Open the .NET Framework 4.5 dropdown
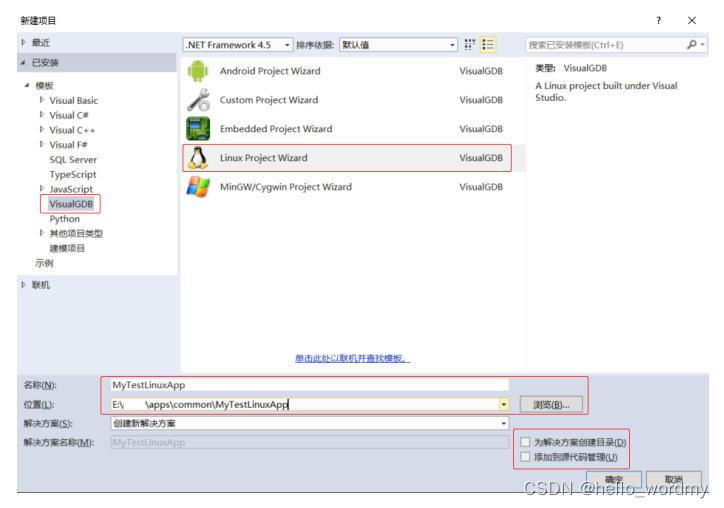 click(x=238, y=45)
